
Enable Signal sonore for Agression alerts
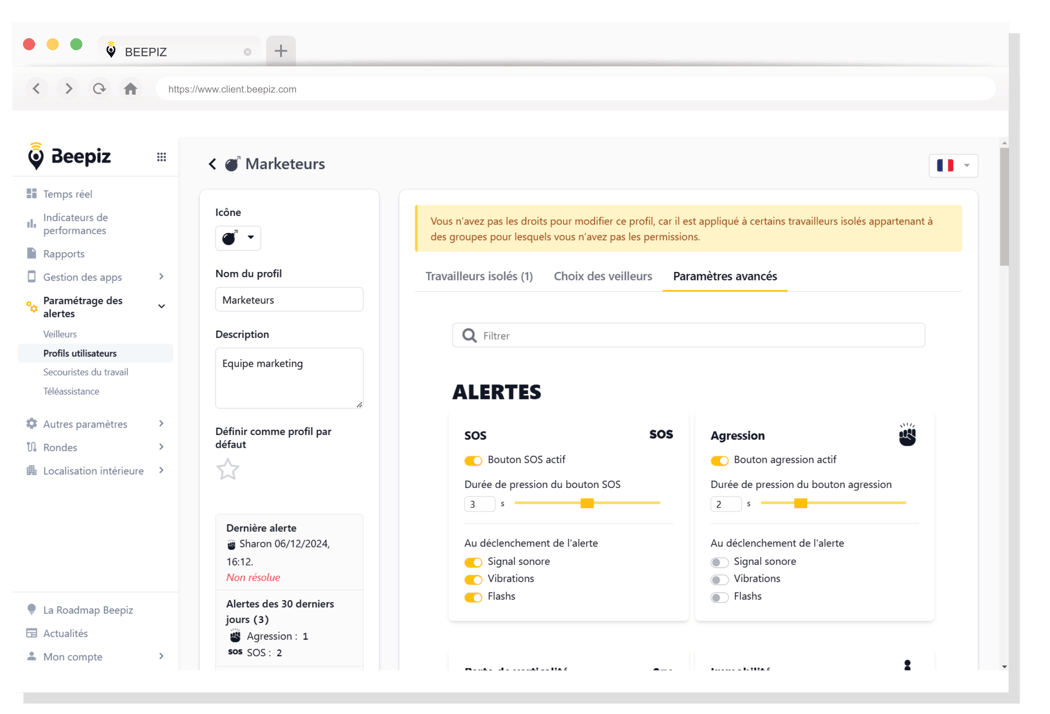pyautogui.click(x=718, y=561)
